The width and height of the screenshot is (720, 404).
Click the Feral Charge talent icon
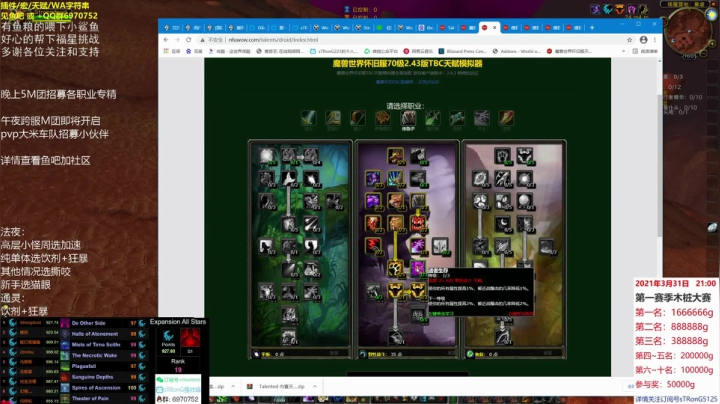pyautogui.click(x=395, y=201)
